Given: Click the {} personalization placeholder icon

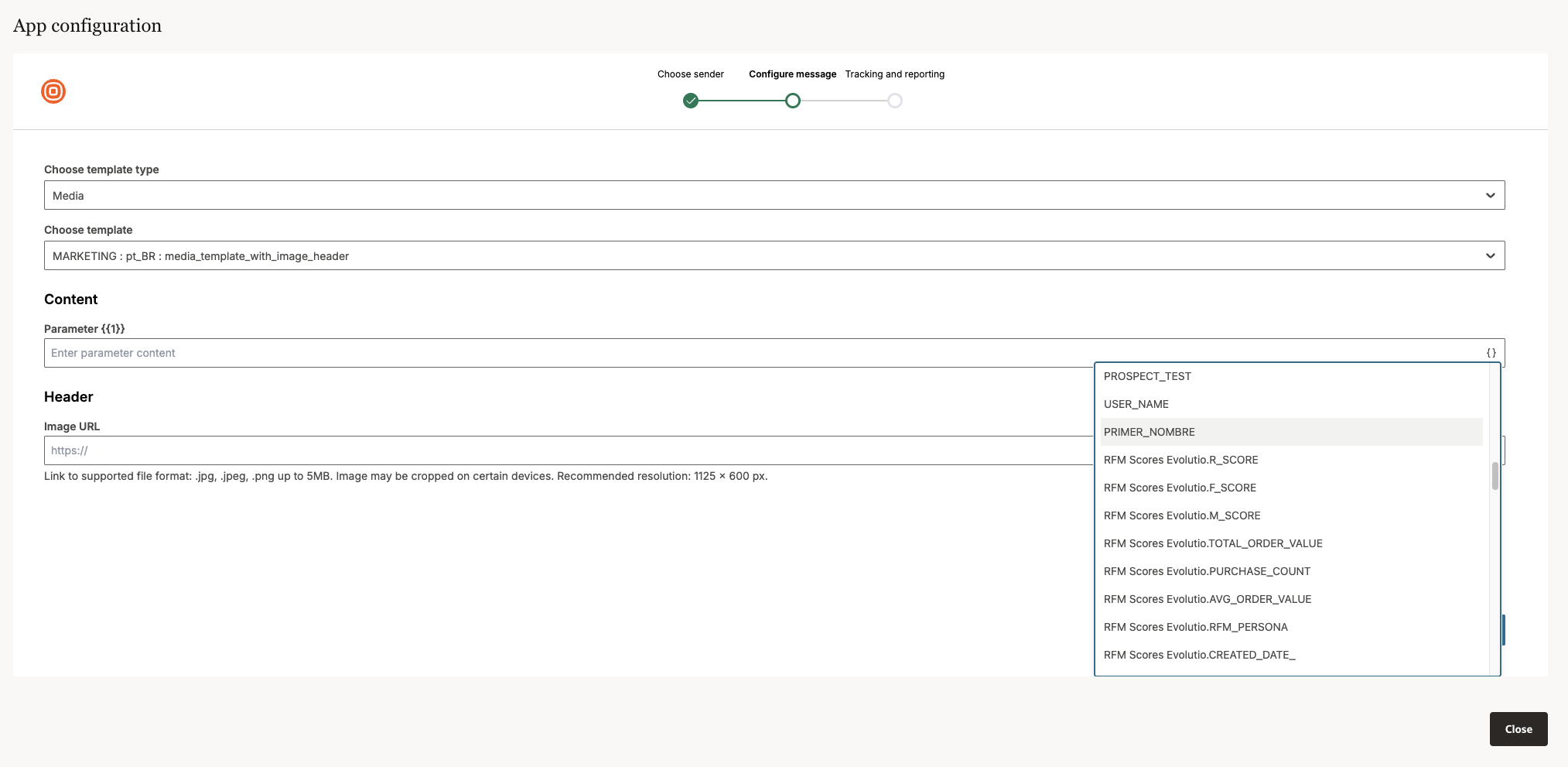Looking at the screenshot, I should pos(1491,352).
